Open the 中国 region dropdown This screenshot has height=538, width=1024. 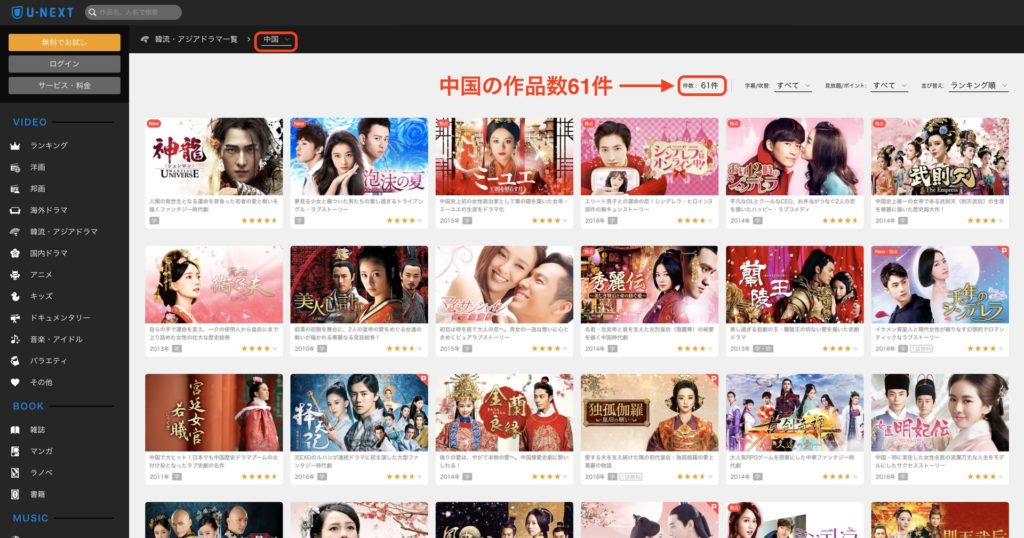(276, 40)
